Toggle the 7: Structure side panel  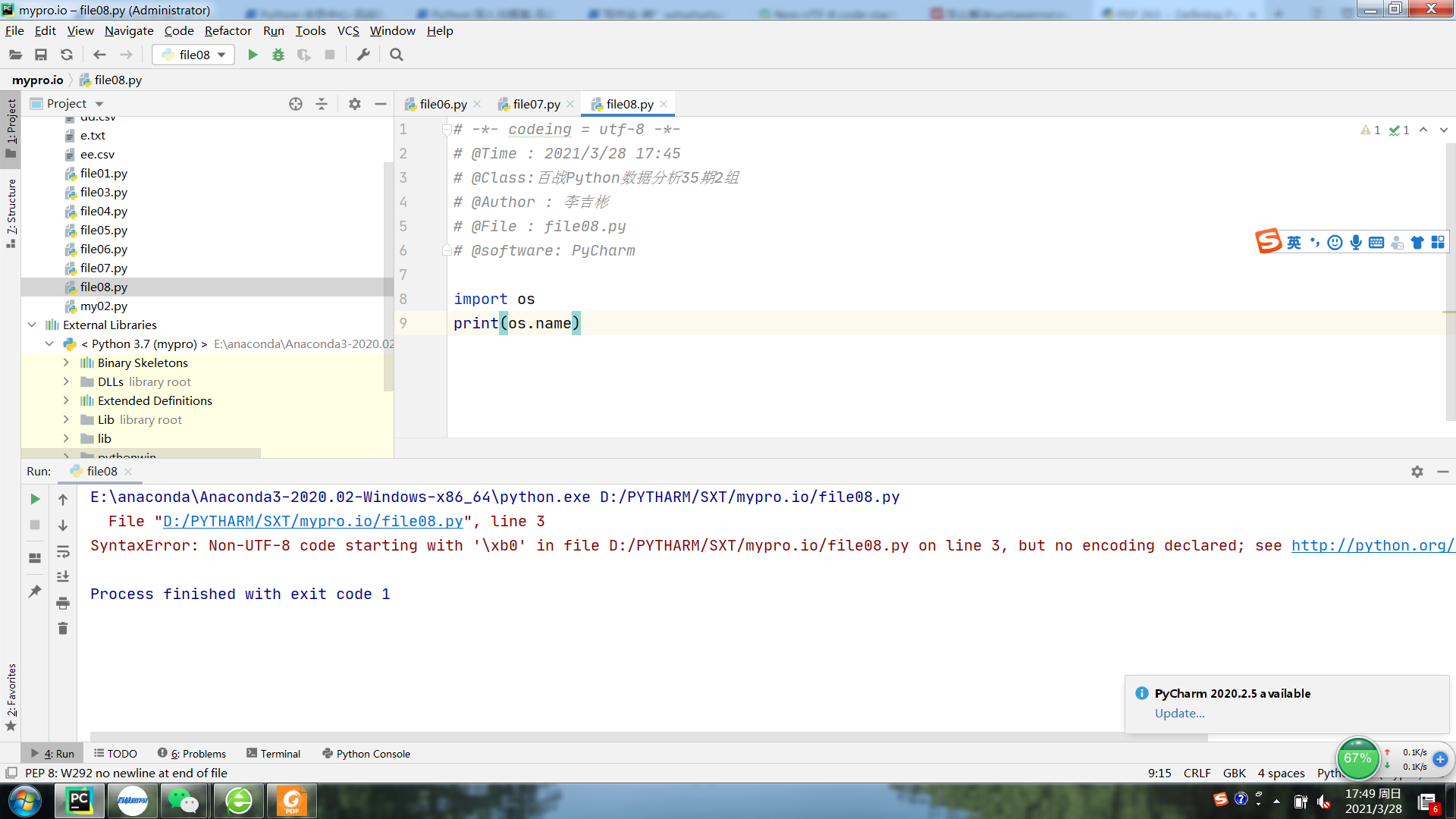tap(11, 212)
